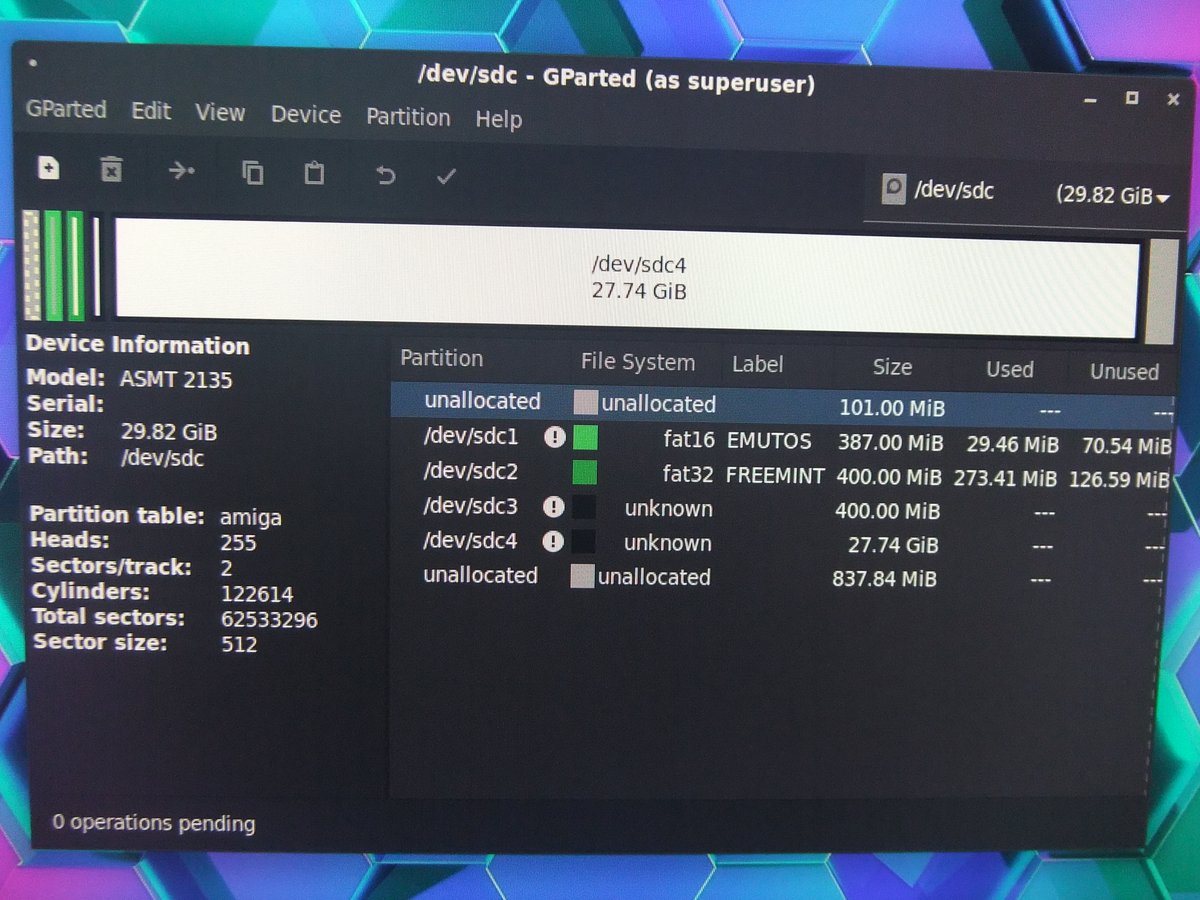Click the Apply all operations checkmark

[x=446, y=177]
